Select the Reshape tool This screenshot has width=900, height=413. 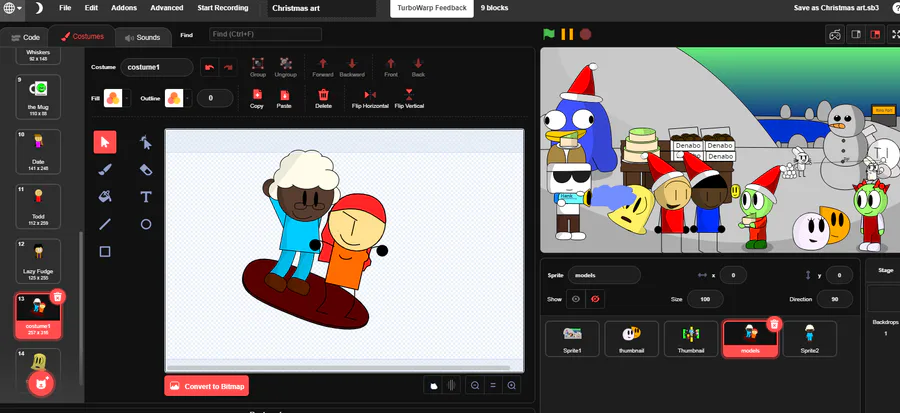(x=146, y=142)
